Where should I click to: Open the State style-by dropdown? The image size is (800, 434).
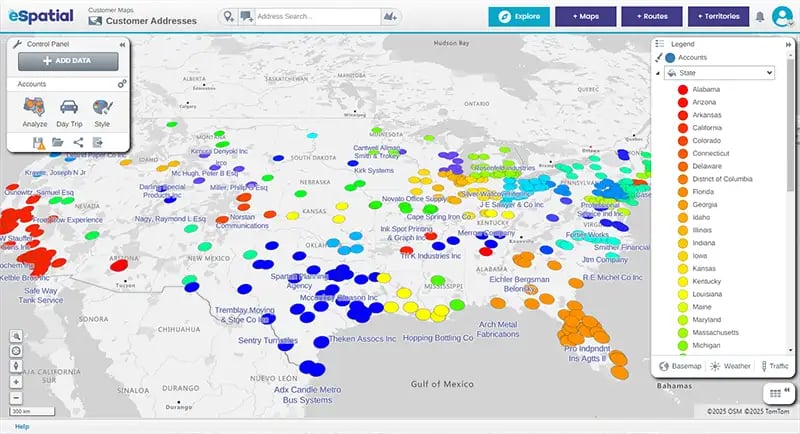point(719,73)
